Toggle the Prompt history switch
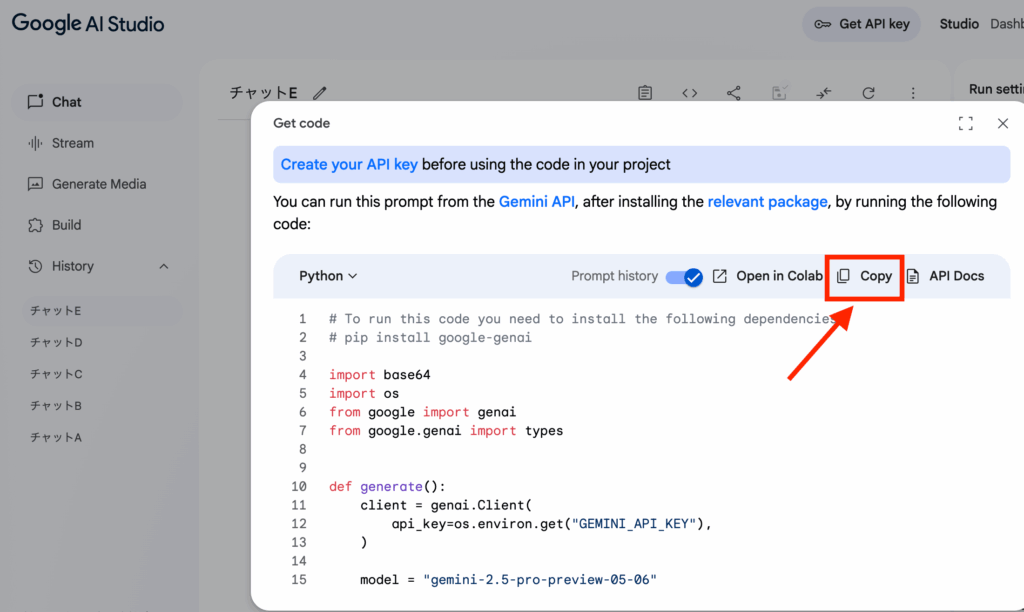This screenshot has width=1024, height=612. 684,277
